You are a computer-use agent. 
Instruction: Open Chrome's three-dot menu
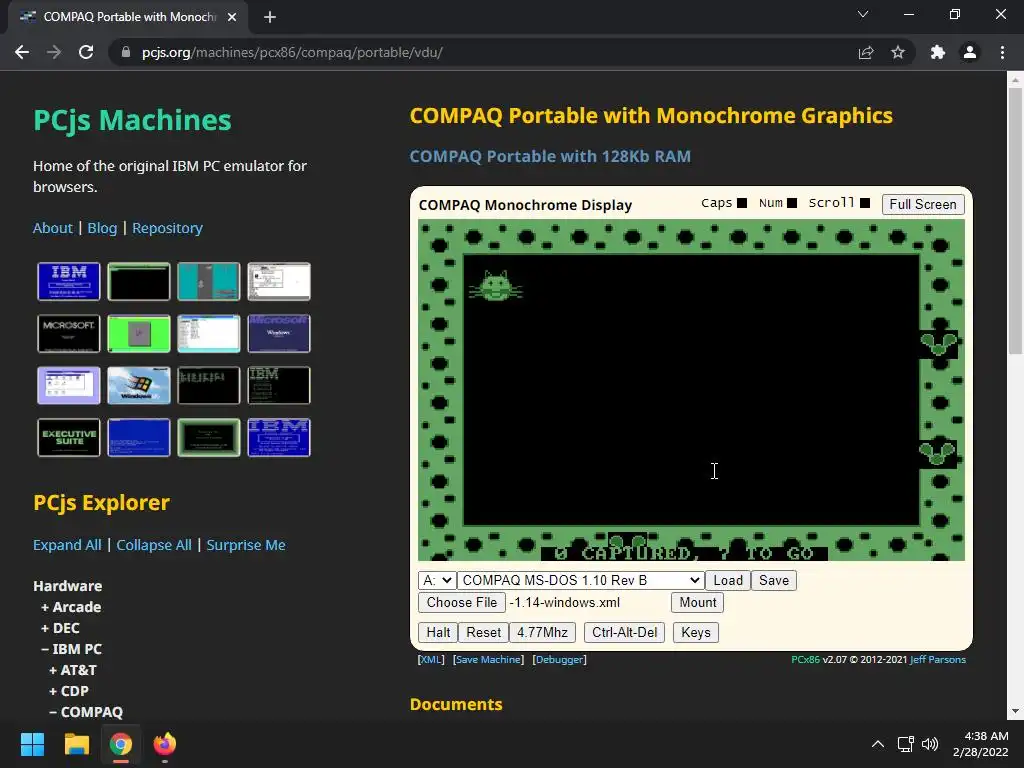coord(1002,52)
